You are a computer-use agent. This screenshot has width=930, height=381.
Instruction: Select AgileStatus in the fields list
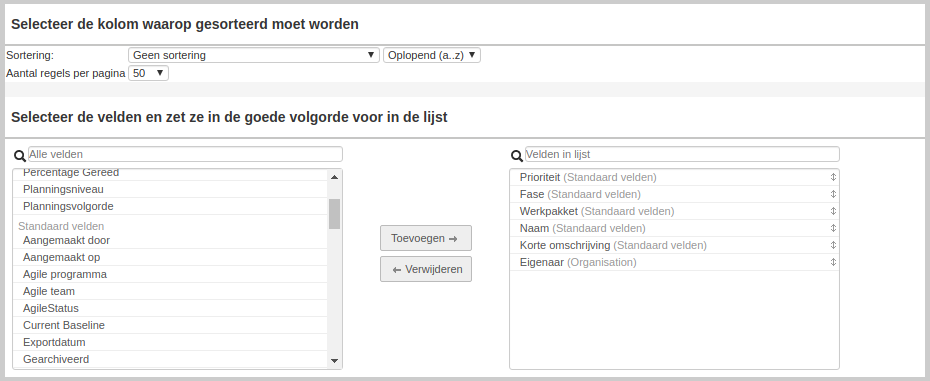[x=170, y=309]
